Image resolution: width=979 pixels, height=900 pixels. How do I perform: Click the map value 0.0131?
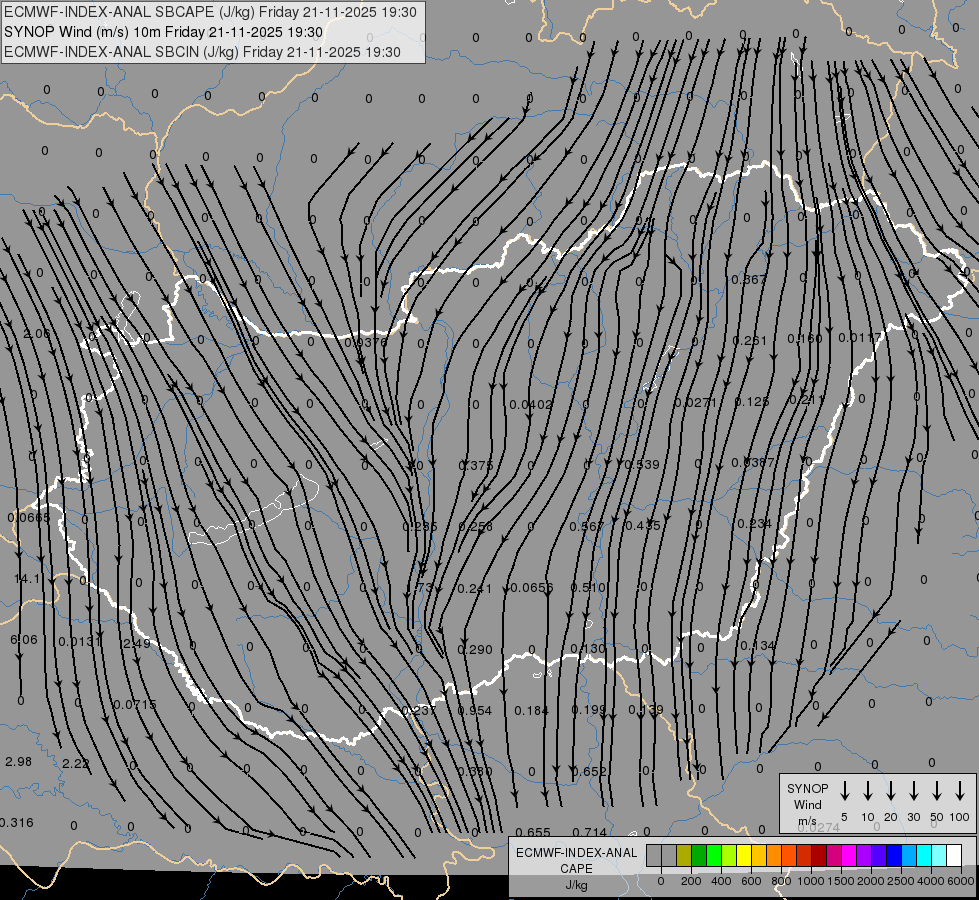(x=80, y=641)
